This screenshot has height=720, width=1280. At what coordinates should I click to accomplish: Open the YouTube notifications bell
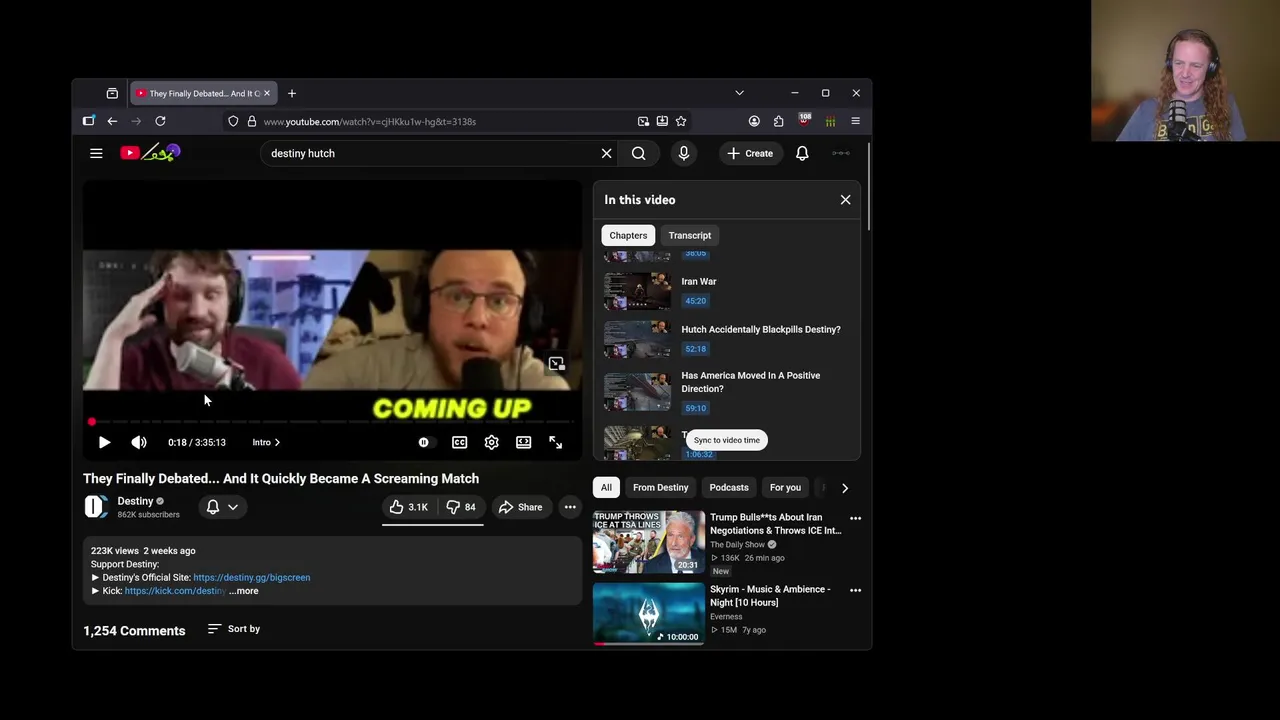pyautogui.click(x=802, y=153)
